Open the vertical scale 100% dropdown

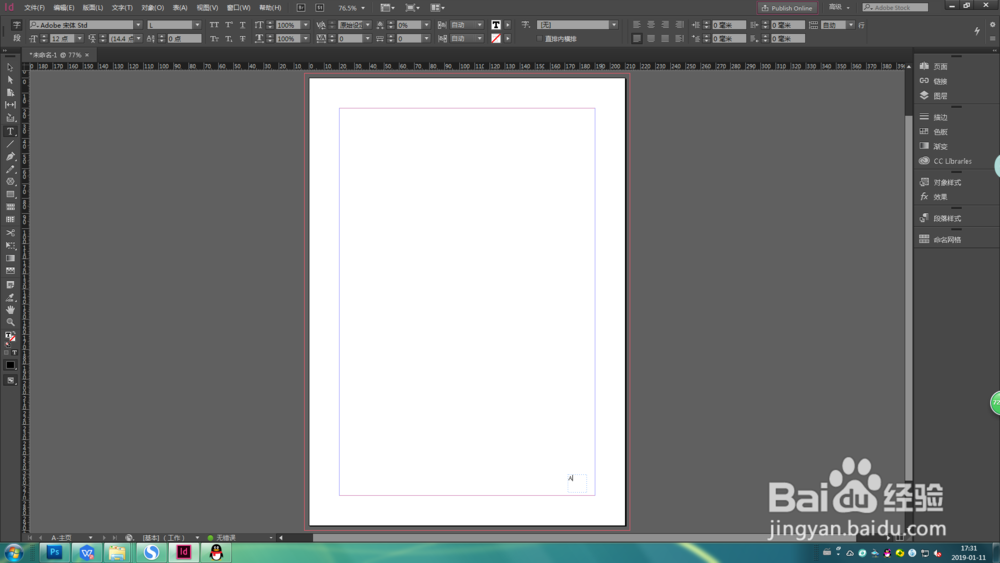[305, 25]
